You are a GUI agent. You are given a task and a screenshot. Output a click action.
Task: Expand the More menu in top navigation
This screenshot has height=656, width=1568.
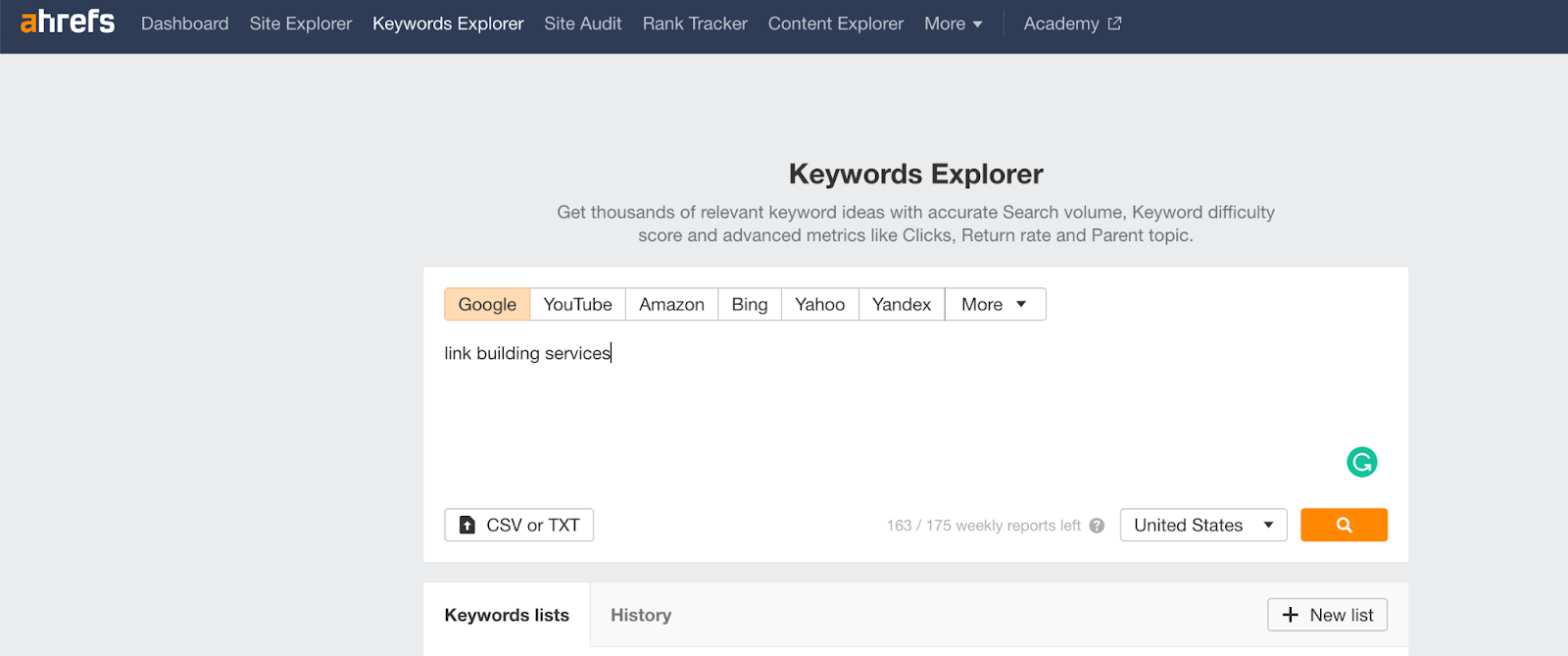953,24
